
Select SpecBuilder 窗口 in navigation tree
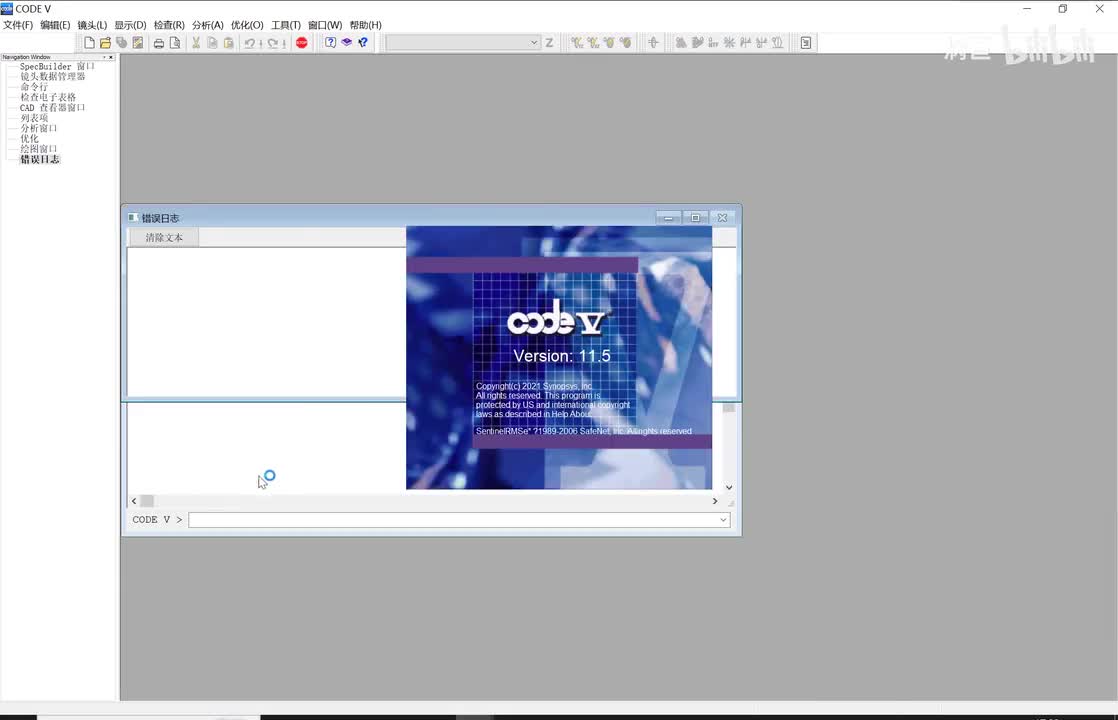[57, 66]
